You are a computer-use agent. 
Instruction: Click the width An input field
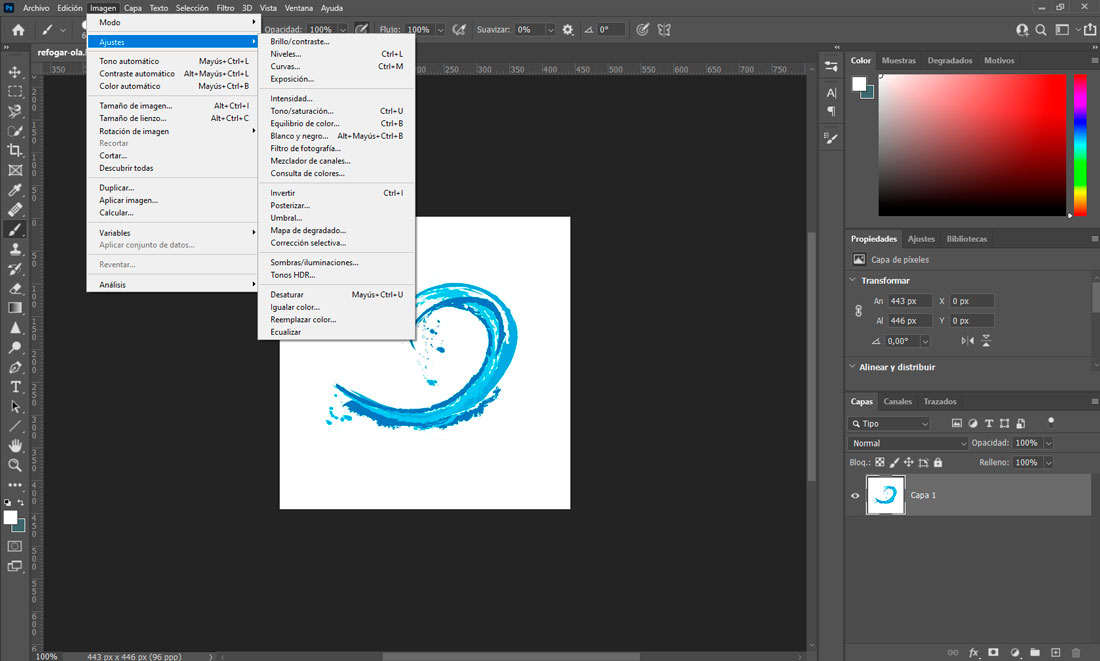click(910, 301)
